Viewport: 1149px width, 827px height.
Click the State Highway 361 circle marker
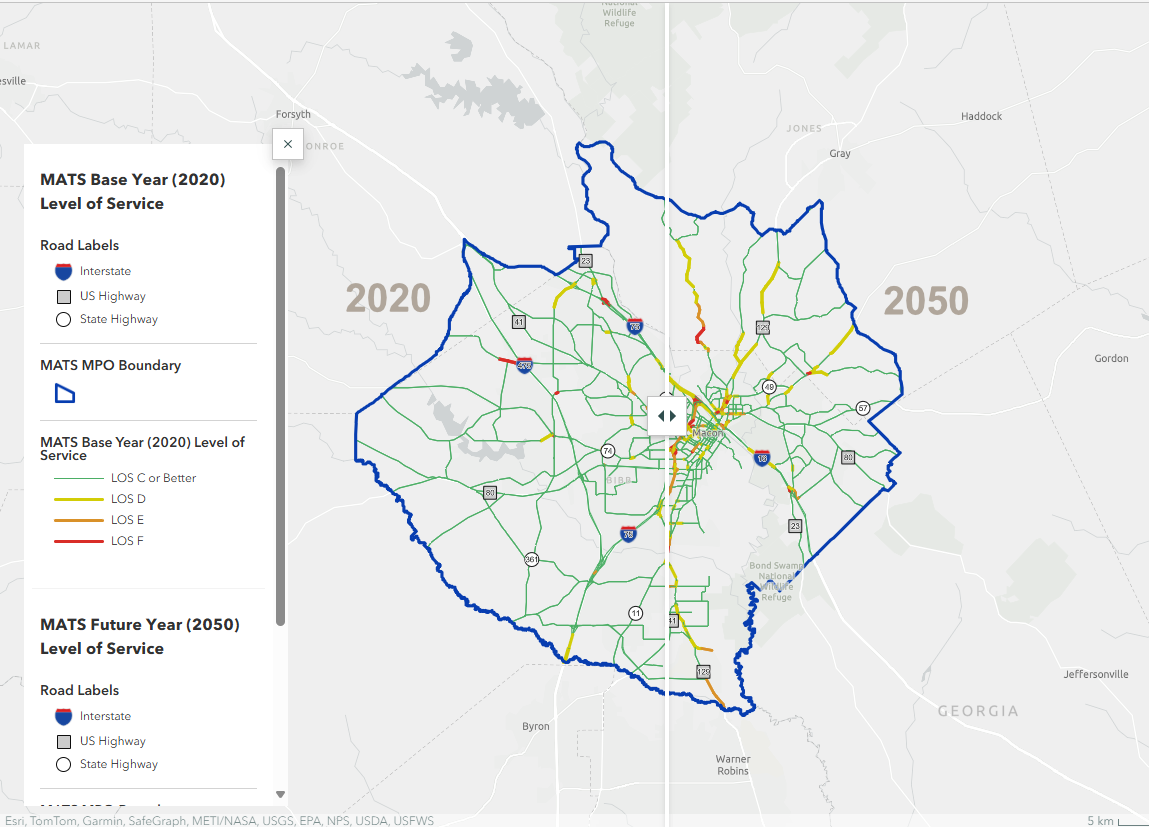tap(532, 560)
